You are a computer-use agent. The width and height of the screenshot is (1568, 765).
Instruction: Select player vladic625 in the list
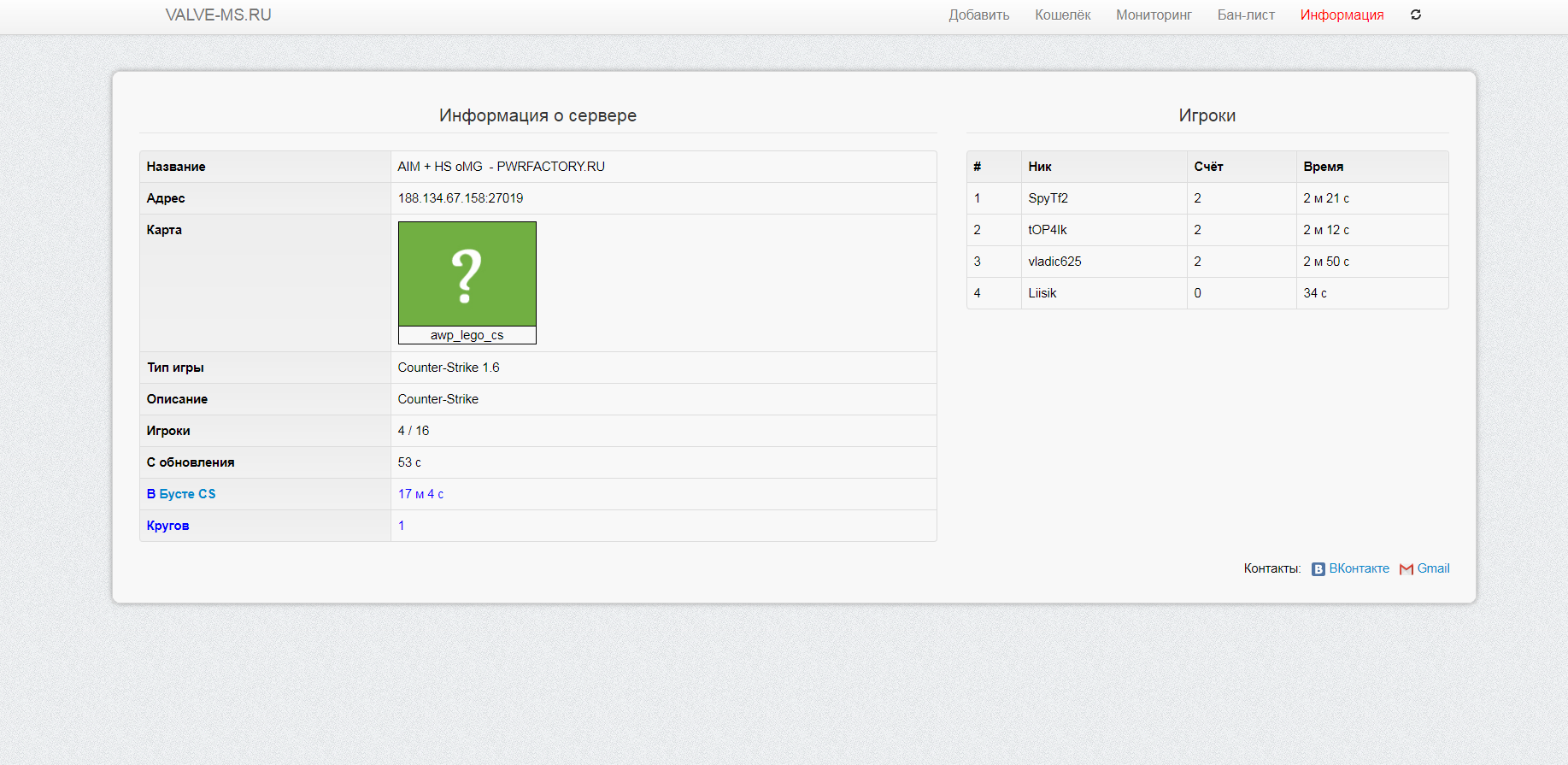click(x=1054, y=262)
